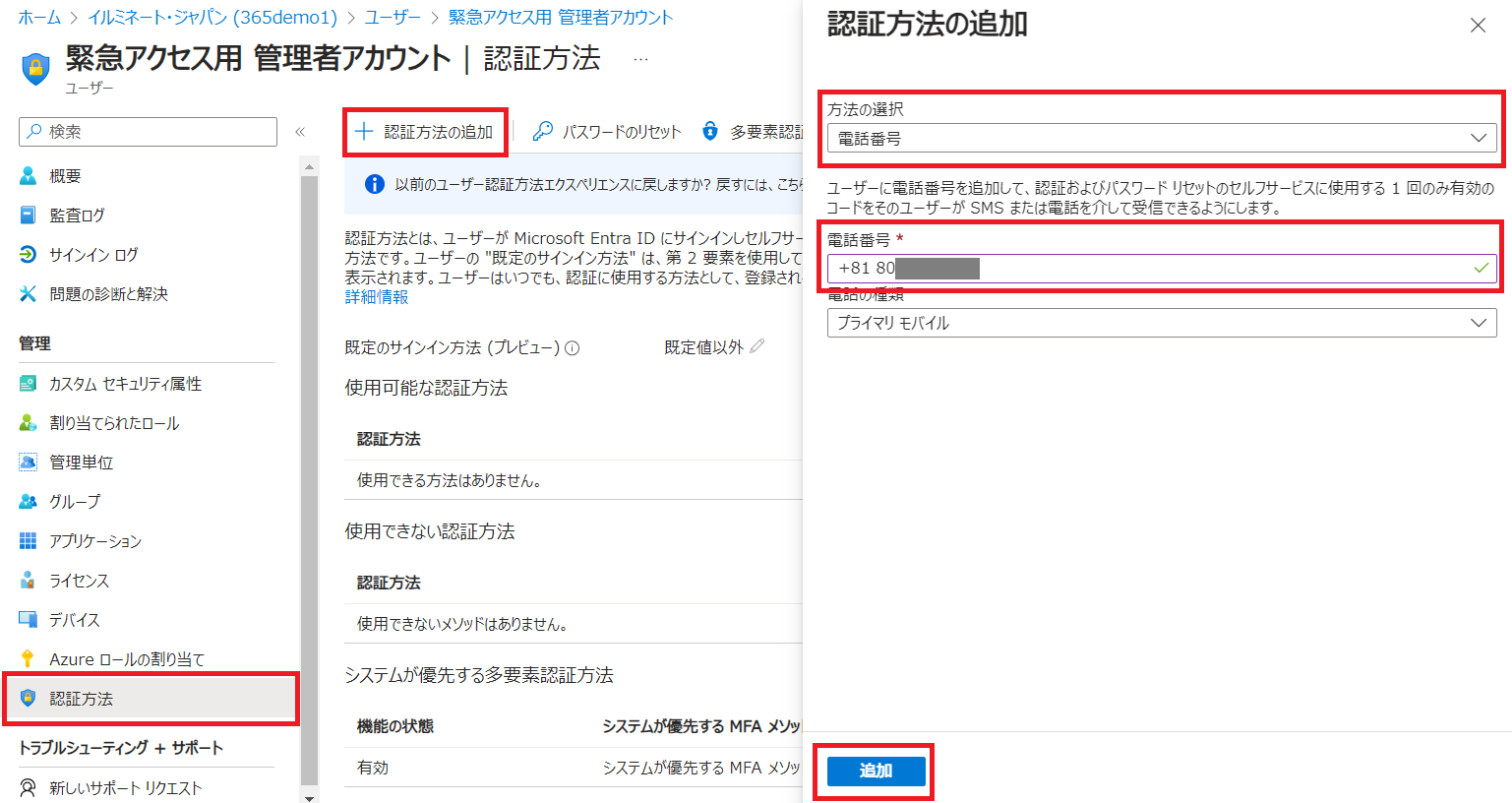Click the 電話番号 input field
Screen dimensions: 1512x803
point(1162,269)
